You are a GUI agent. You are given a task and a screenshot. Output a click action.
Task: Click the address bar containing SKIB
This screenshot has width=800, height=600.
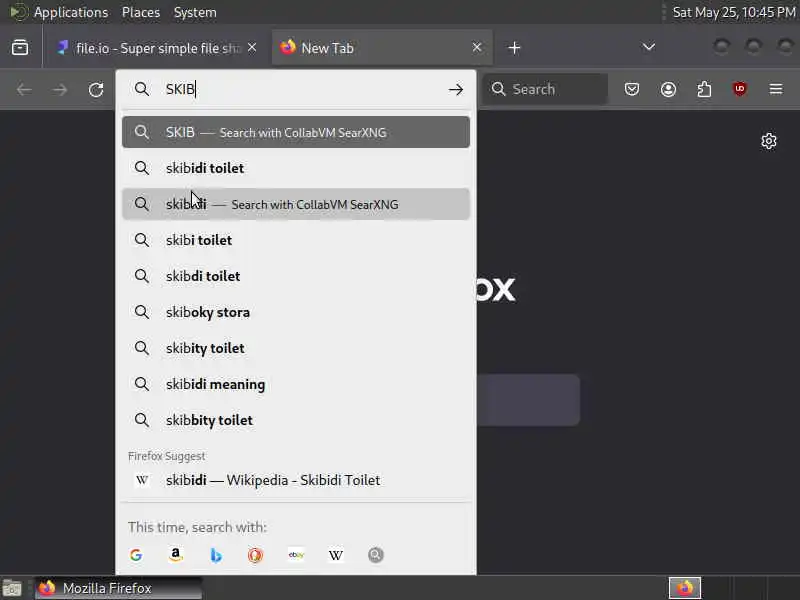point(296,89)
